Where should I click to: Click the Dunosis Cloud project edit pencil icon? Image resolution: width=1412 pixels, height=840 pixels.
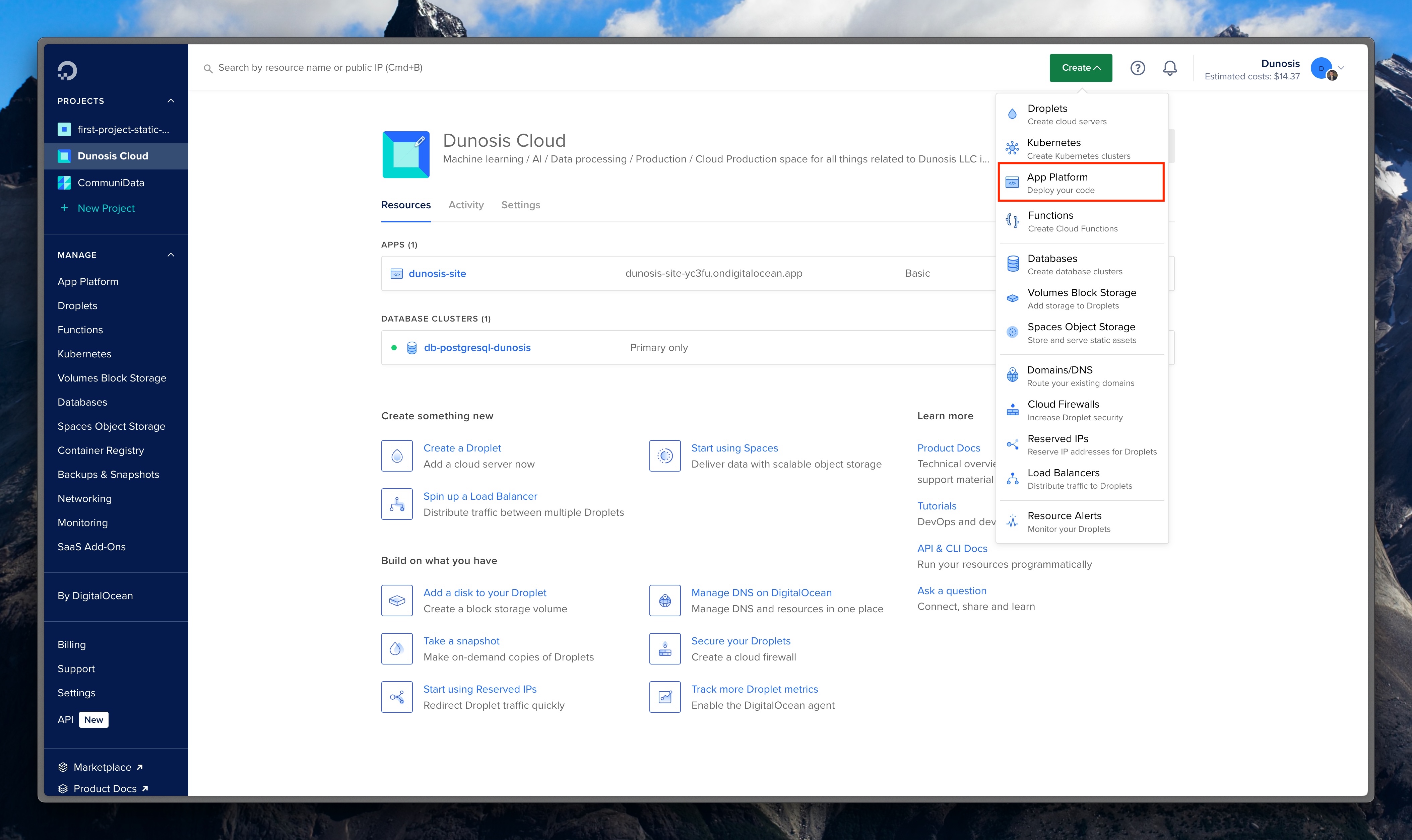(x=420, y=140)
